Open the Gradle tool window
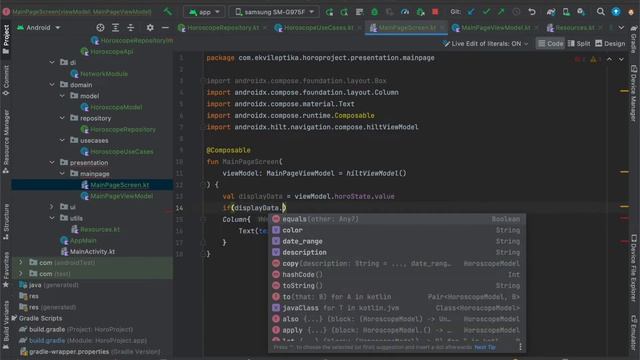Screen dimensions: 640x360 pos(633,39)
